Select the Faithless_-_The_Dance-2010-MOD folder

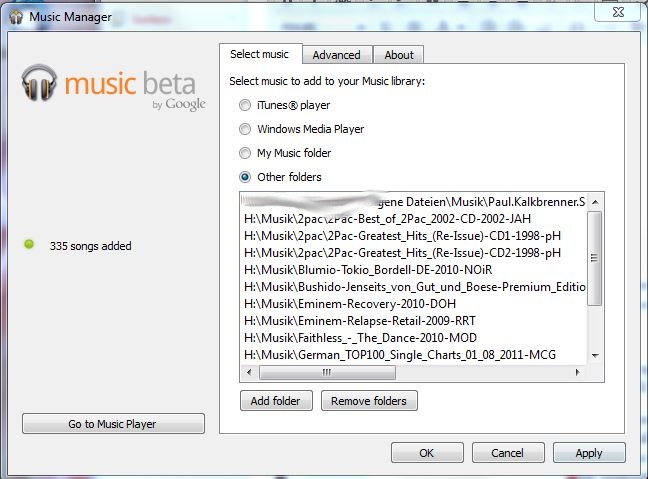pos(413,338)
